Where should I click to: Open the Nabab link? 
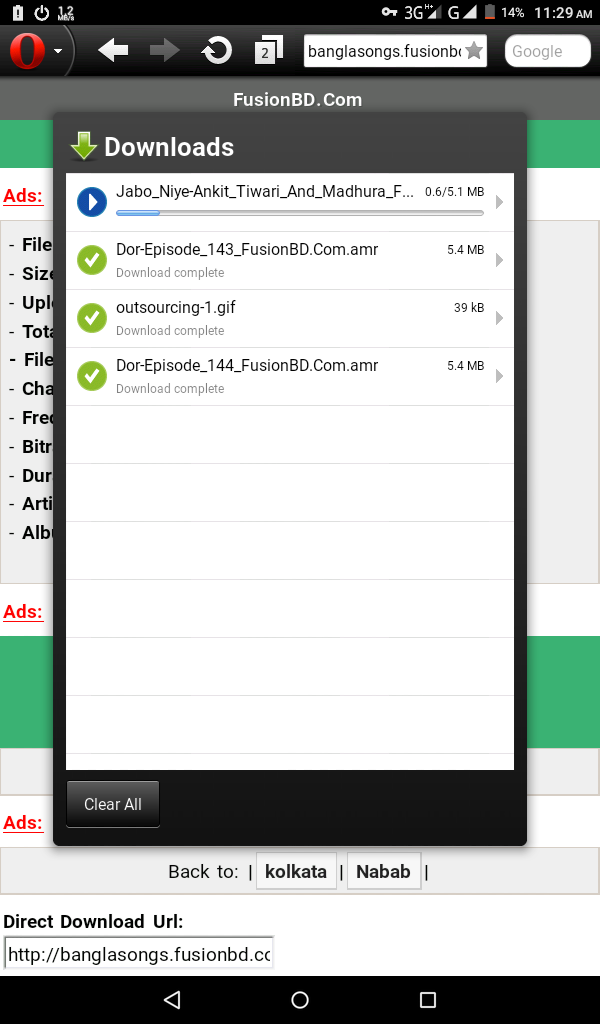point(384,871)
